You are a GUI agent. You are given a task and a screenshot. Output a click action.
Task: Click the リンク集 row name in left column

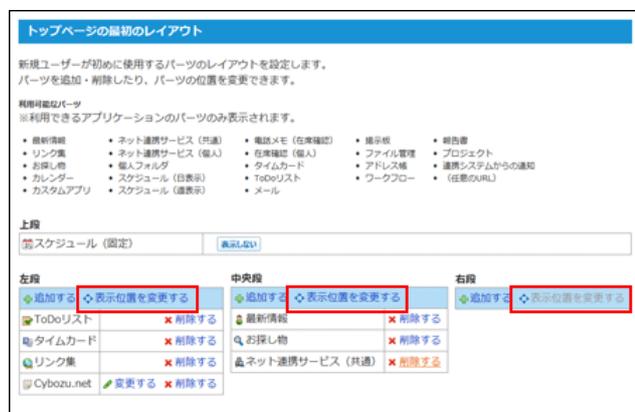(x=55, y=362)
